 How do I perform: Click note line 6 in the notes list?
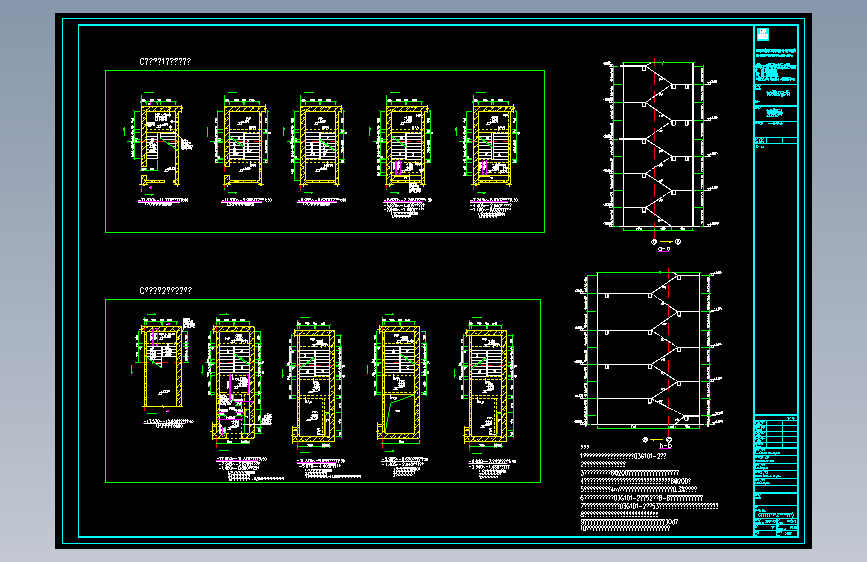pos(641,498)
